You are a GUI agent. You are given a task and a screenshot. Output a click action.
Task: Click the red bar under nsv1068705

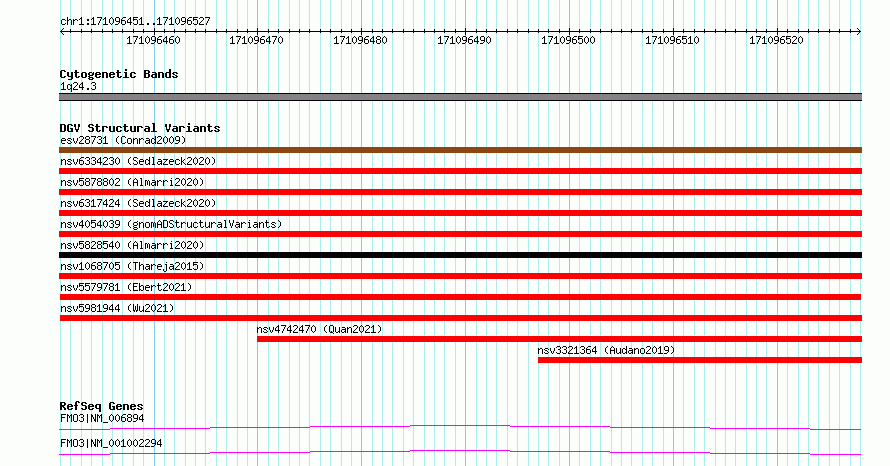click(460, 276)
